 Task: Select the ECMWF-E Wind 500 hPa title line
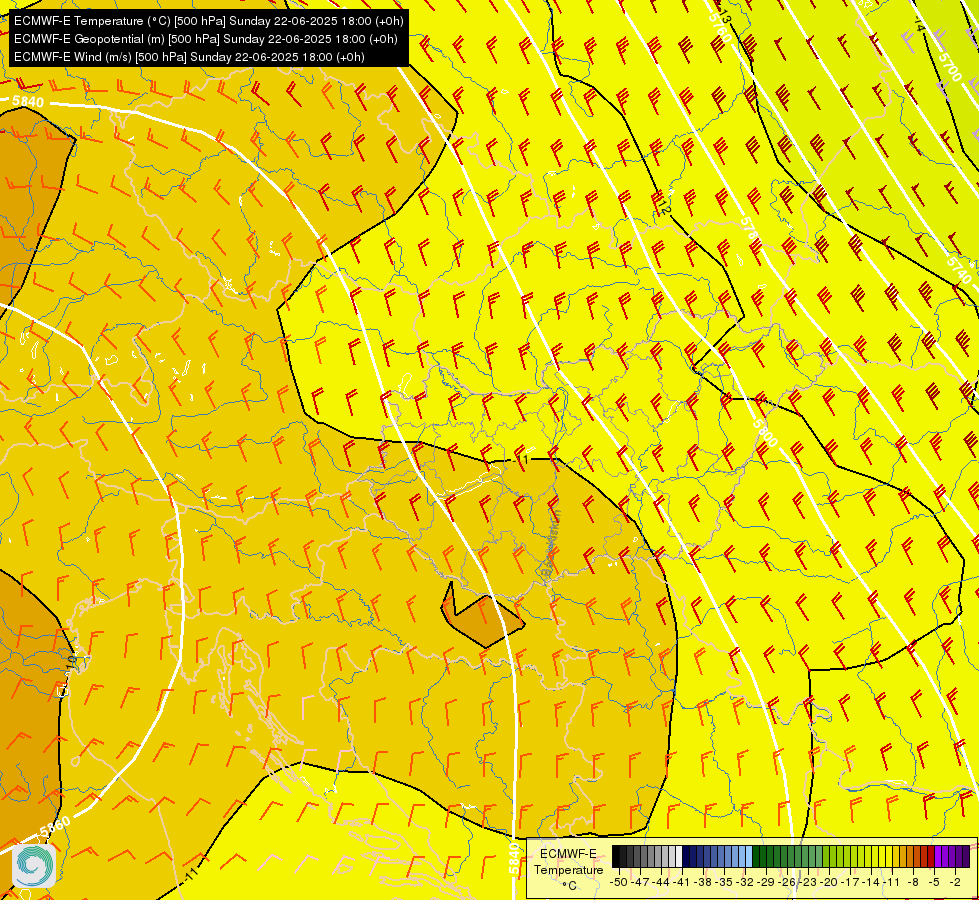coord(189,57)
